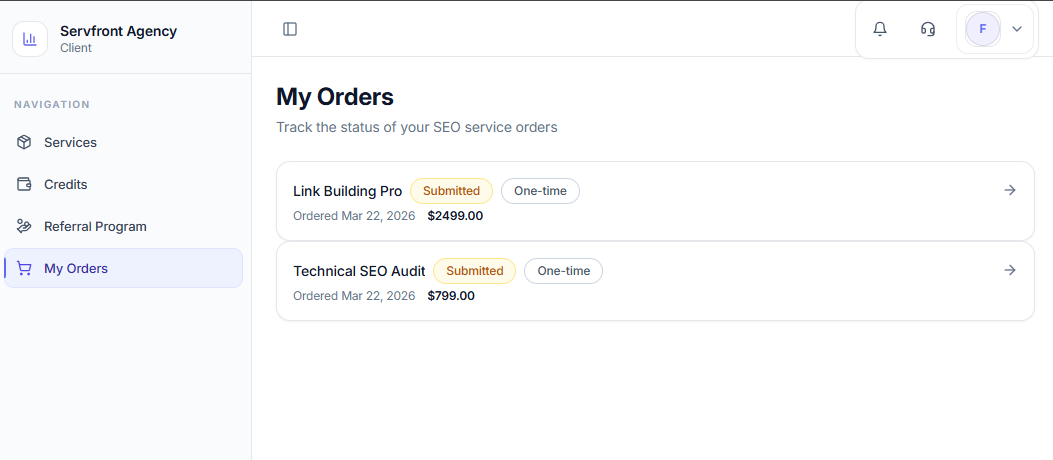Viewport: 1053px width, 460px height.
Task: Open the notifications bell
Action: point(880,29)
